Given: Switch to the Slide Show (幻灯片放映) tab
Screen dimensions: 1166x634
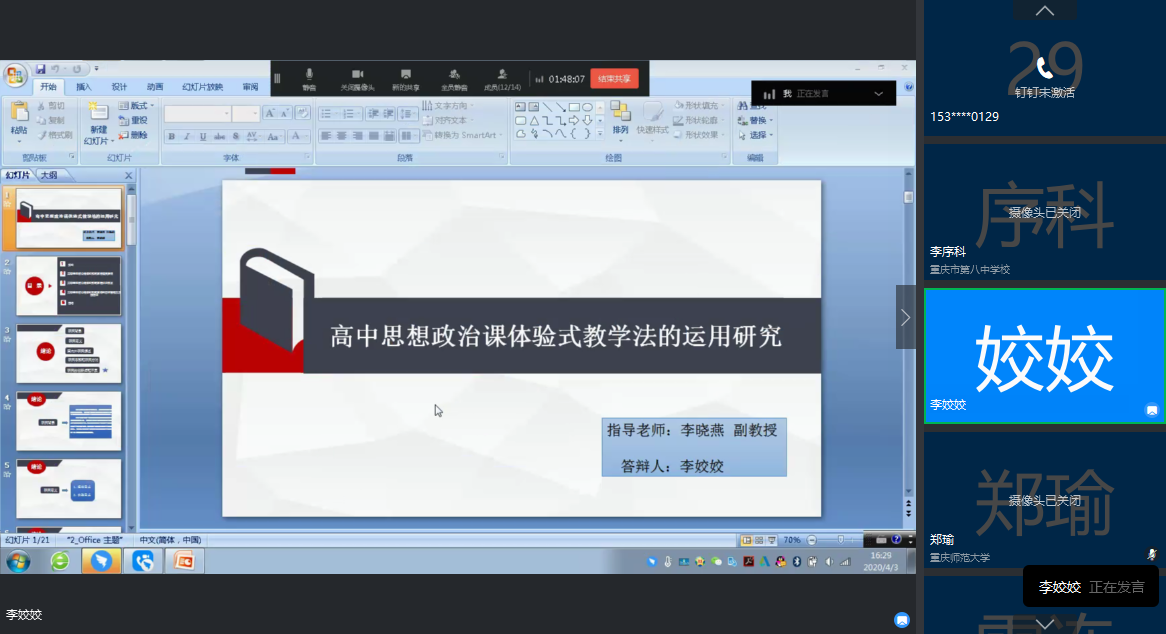Looking at the screenshot, I should pos(202,87).
